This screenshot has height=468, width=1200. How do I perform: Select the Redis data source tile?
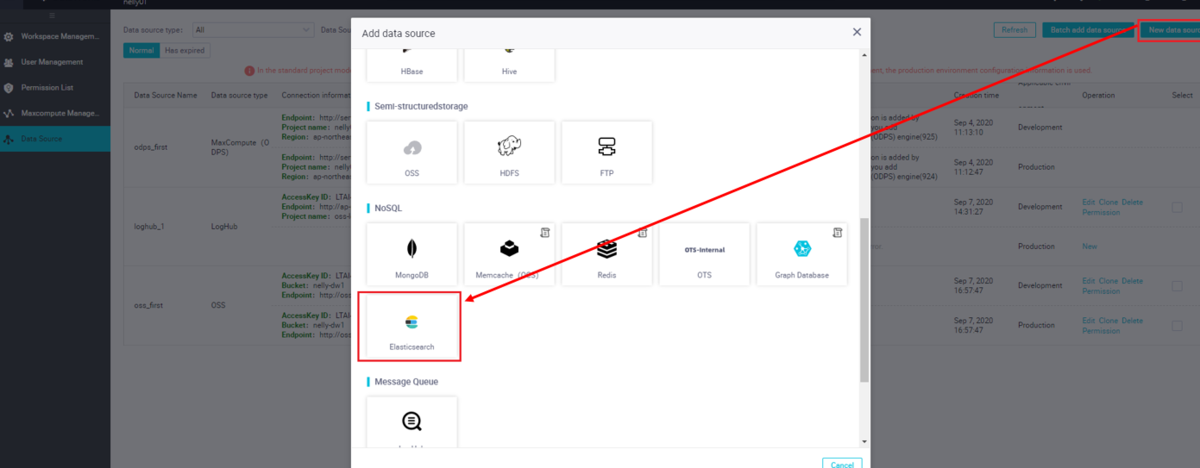pyautogui.click(x=606, y=254)
